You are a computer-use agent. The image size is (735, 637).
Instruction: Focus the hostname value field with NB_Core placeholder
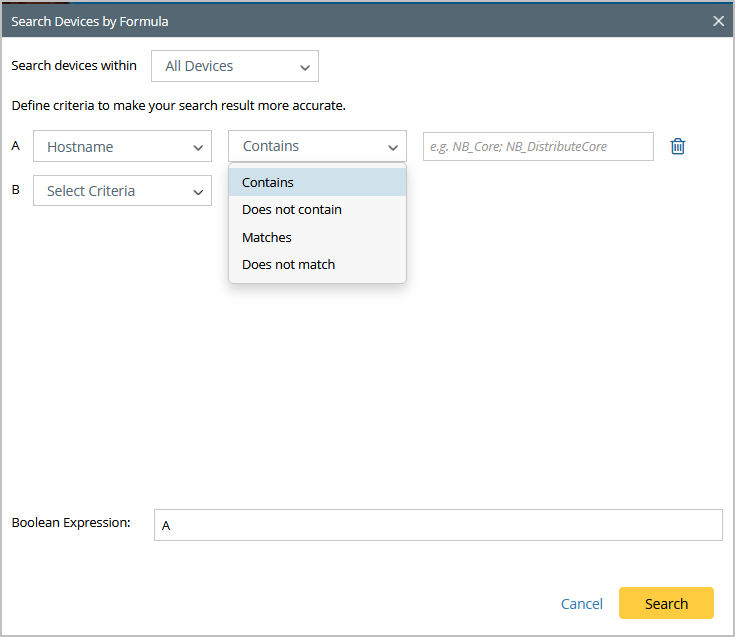(x=538, y=147)
